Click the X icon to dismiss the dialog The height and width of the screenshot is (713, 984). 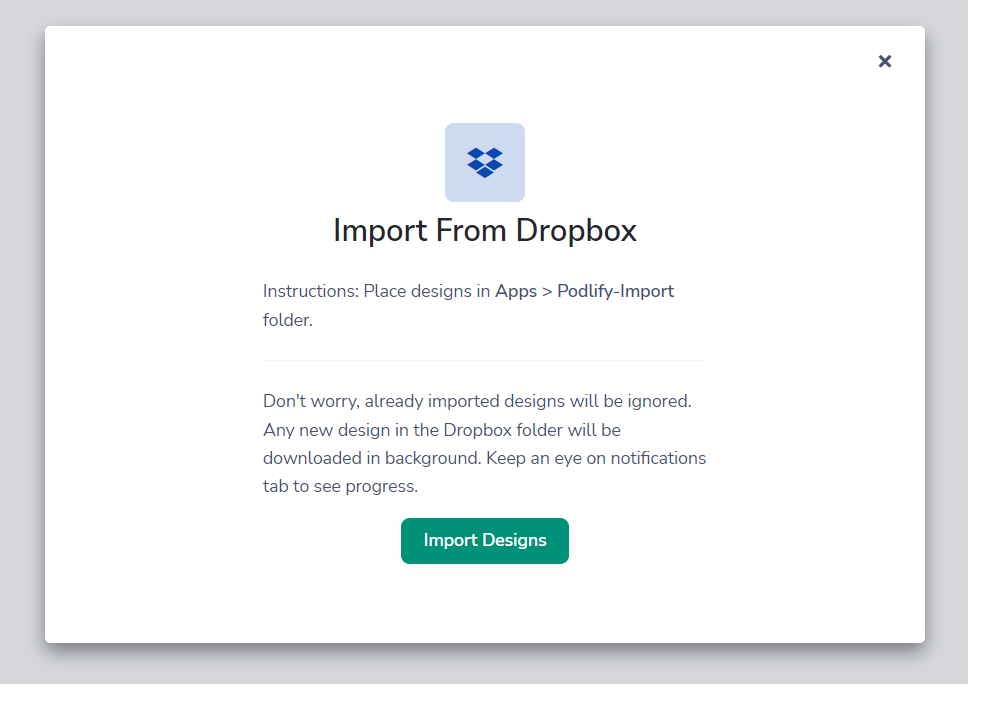(884, 61)
